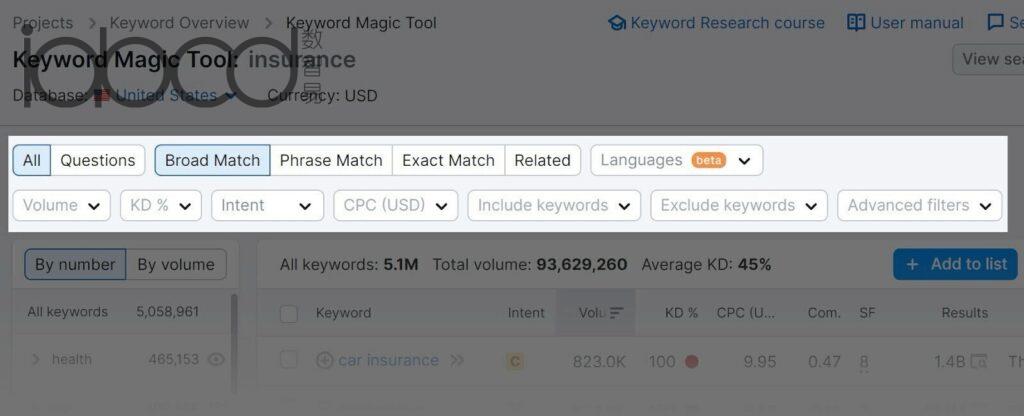Click the double arrows after car insurance
Viewport: 1024px width, 416px height.
[x=457, y=360]
